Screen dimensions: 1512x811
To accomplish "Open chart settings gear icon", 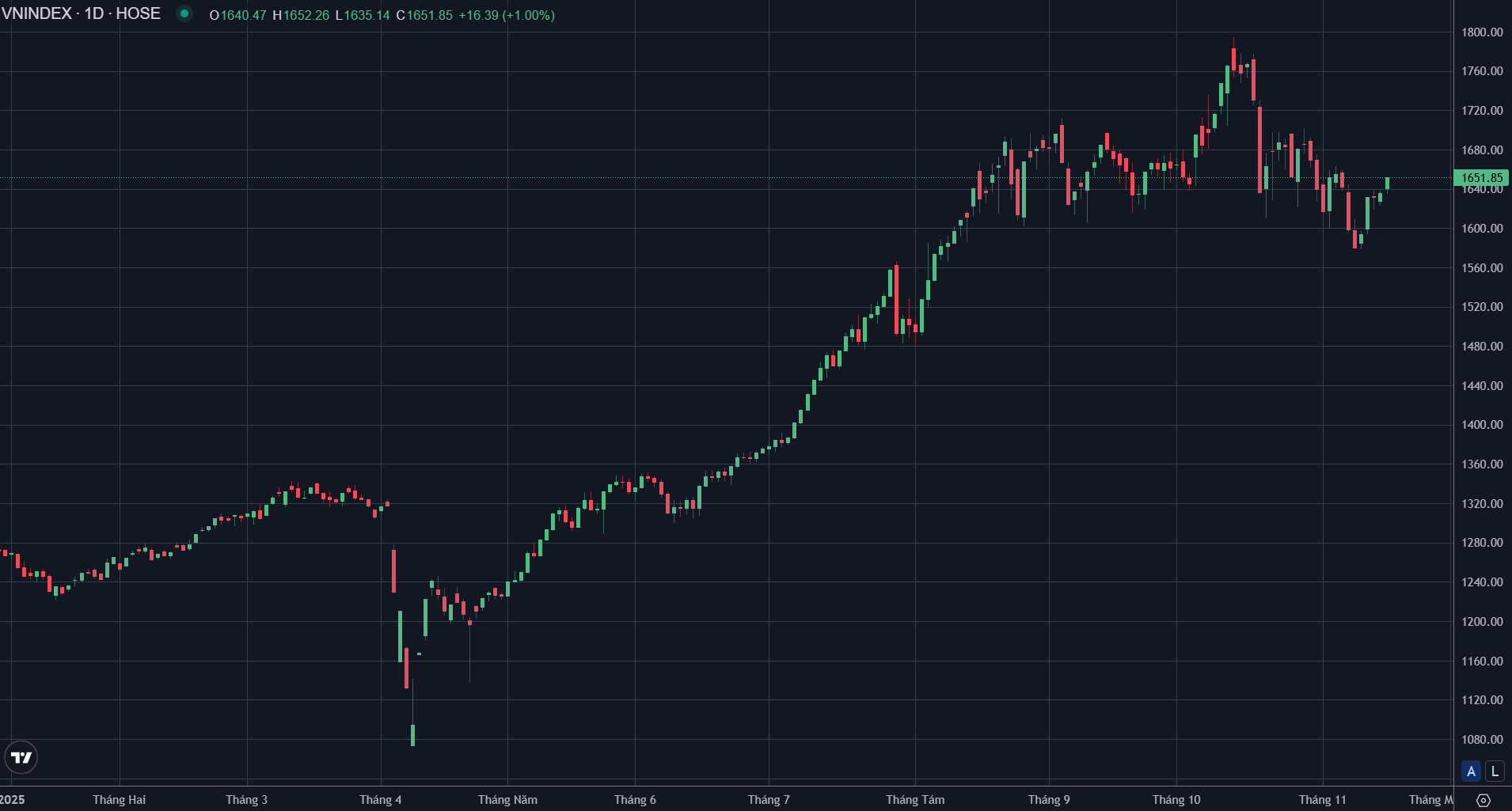I will point(1484,800).
